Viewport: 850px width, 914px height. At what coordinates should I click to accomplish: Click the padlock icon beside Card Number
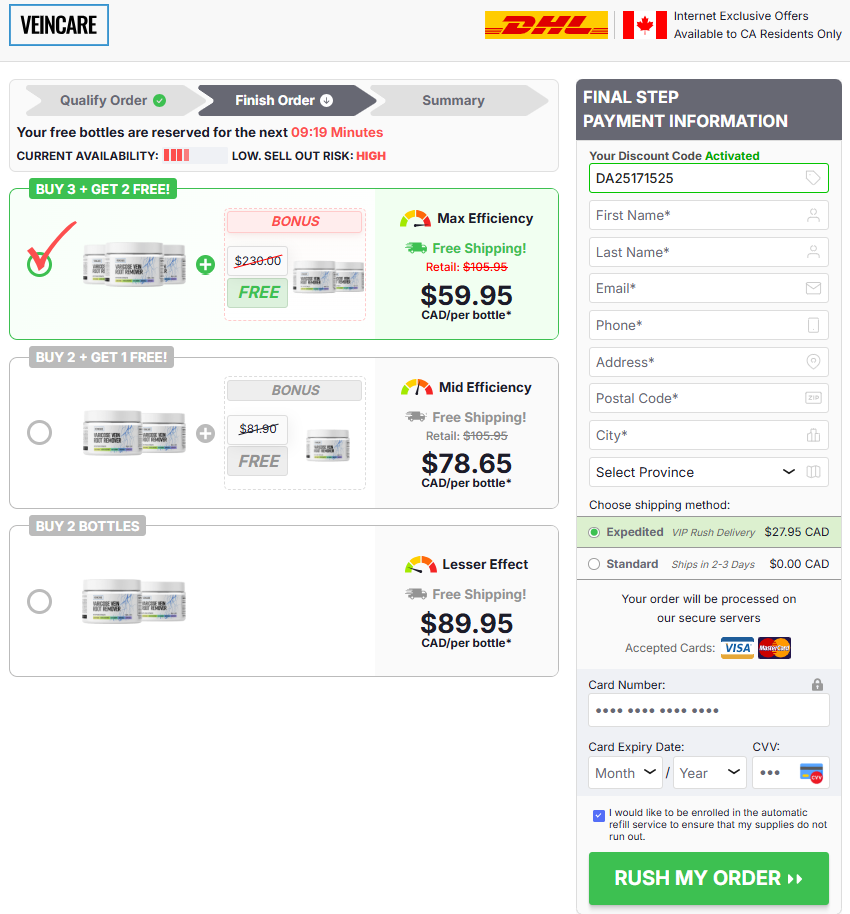(x=817, y=685)
